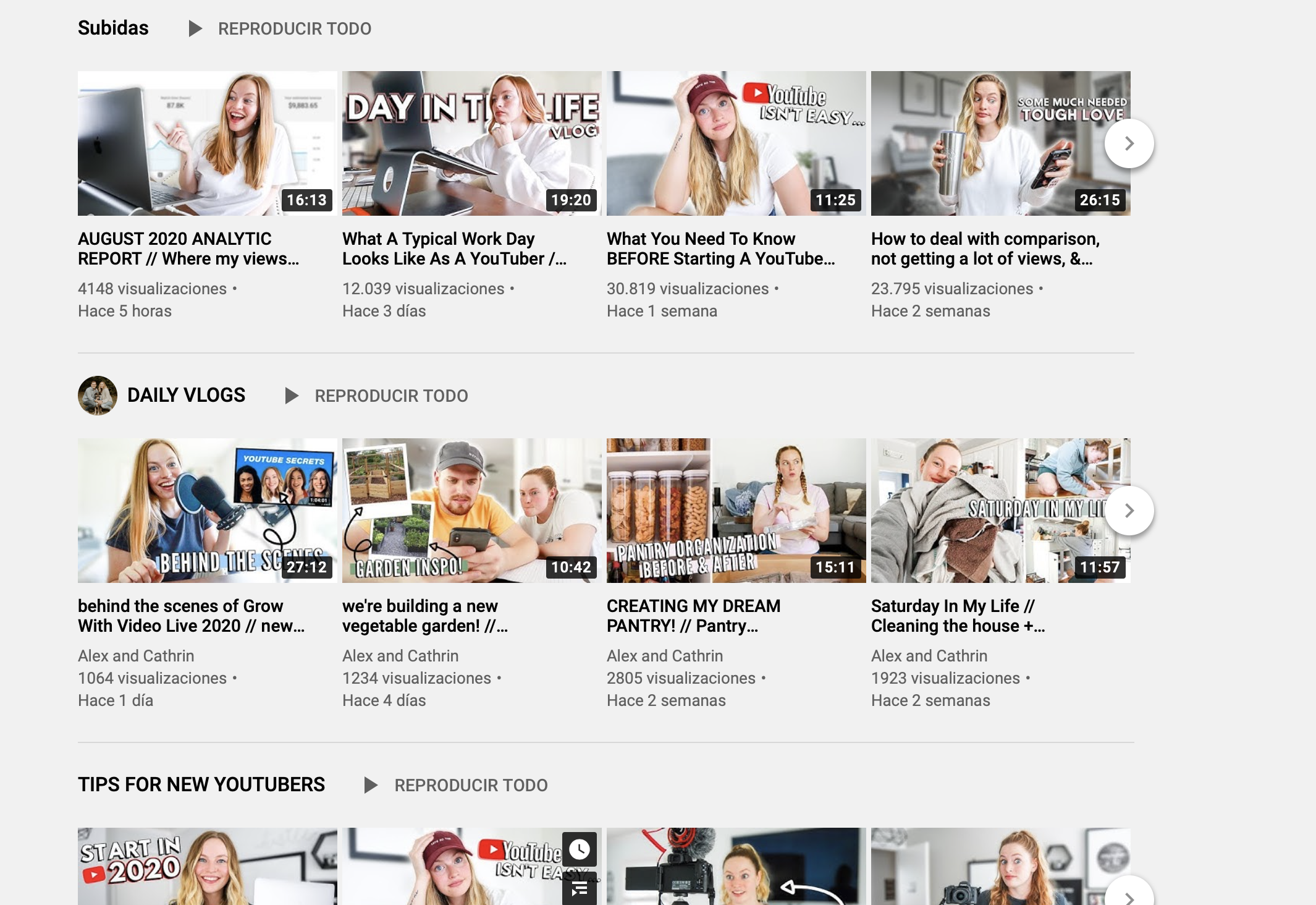Viewport: 1316px width, 905px height.
Task: Click '2805 visualizaciones' text
Action: 681,678
